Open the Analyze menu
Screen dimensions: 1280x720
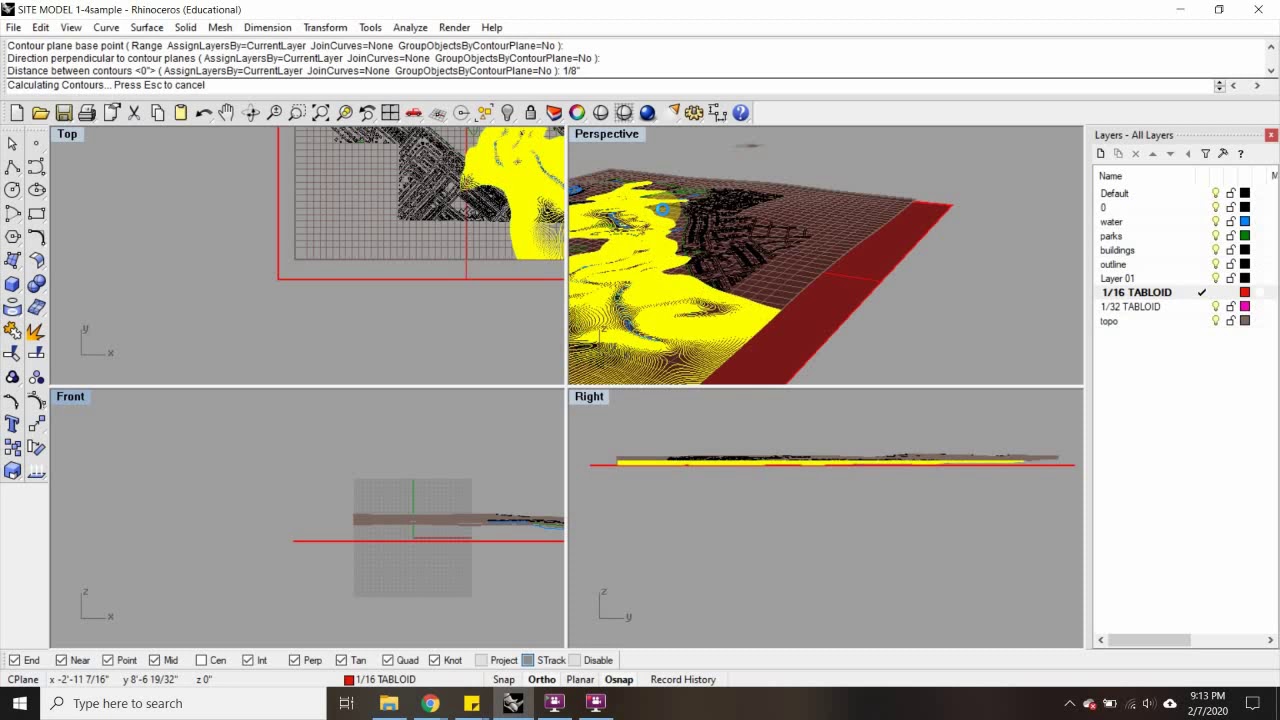point(410,28)
